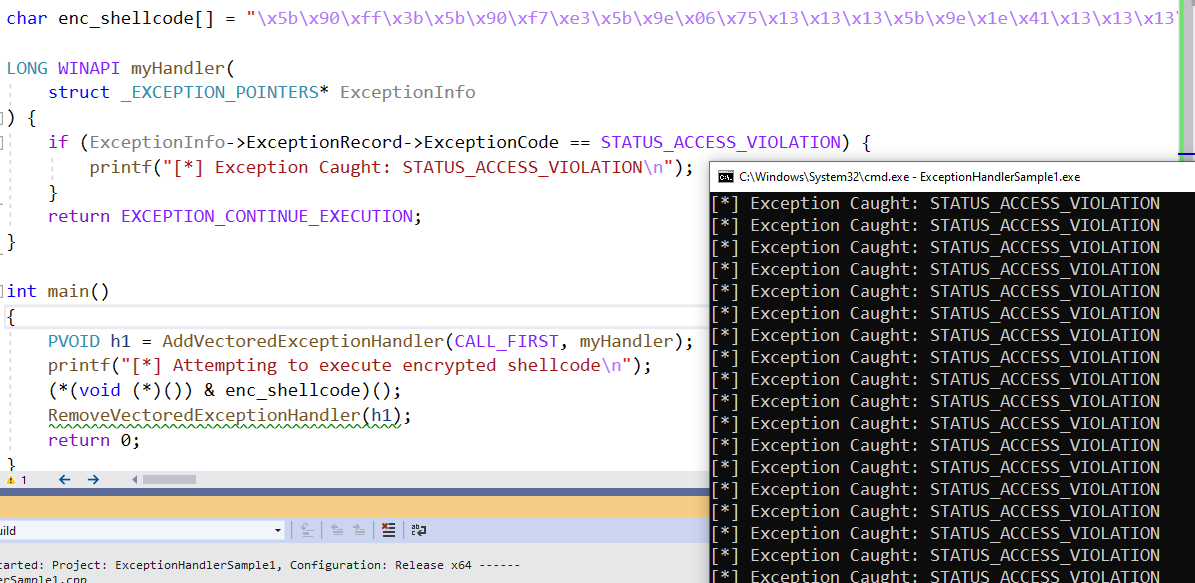Click the (void (*)()) cast expression line
1195x583 pixels.
(224, 390)
